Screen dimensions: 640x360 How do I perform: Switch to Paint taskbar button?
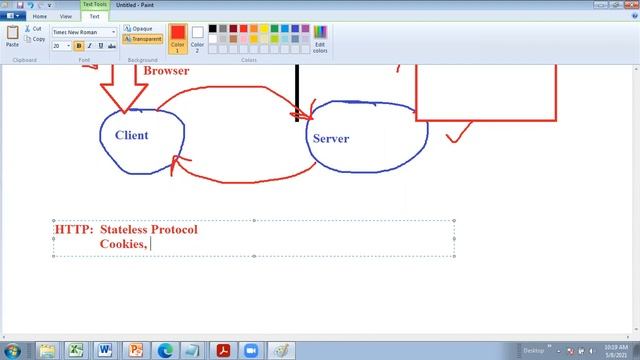[x=281, y=351]
